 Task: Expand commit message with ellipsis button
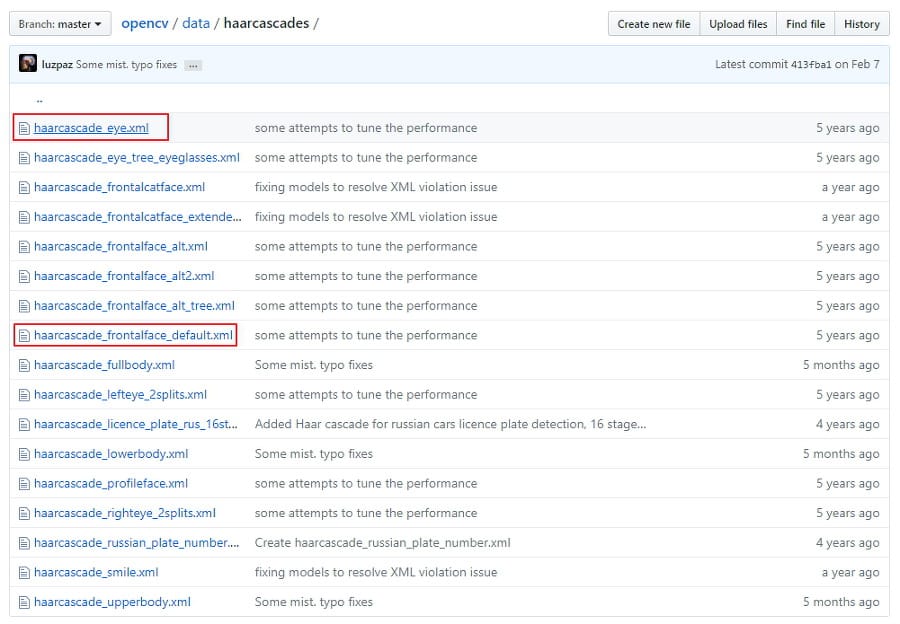[x=193, y=65]
